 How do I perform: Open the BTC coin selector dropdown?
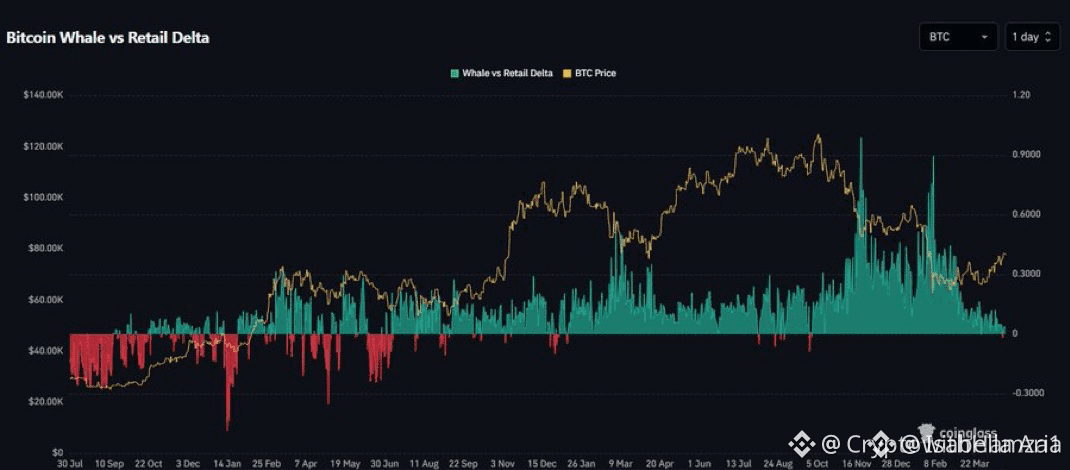pyautogui.click(x=958, y=37)
